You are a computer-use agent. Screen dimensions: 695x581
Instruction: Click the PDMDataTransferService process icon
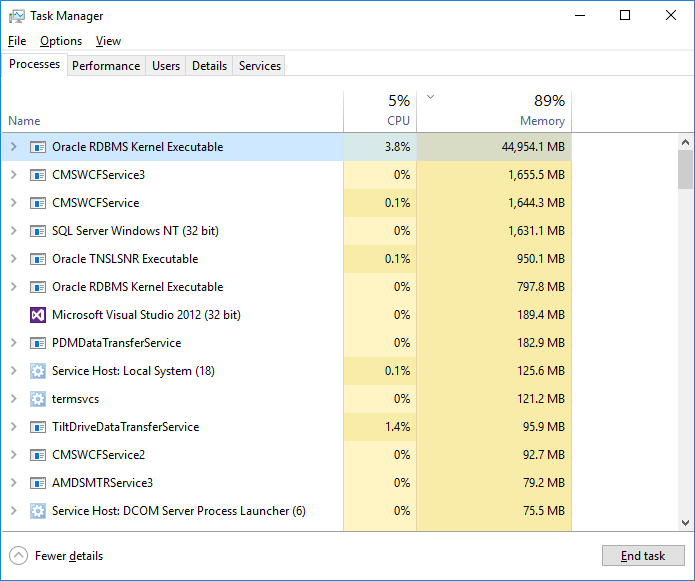(38, 343)
